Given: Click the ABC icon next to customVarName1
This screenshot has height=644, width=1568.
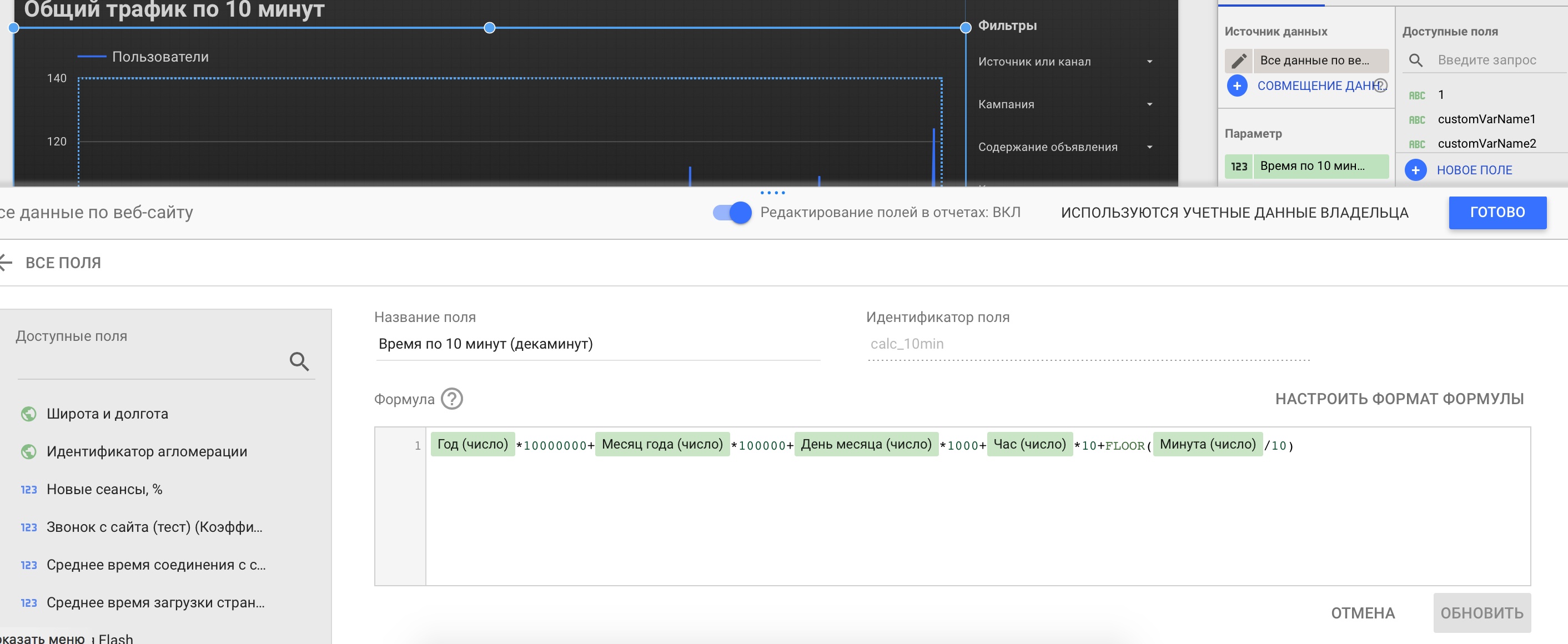Looking at the screenshot, I should [x=1416, y=119].
